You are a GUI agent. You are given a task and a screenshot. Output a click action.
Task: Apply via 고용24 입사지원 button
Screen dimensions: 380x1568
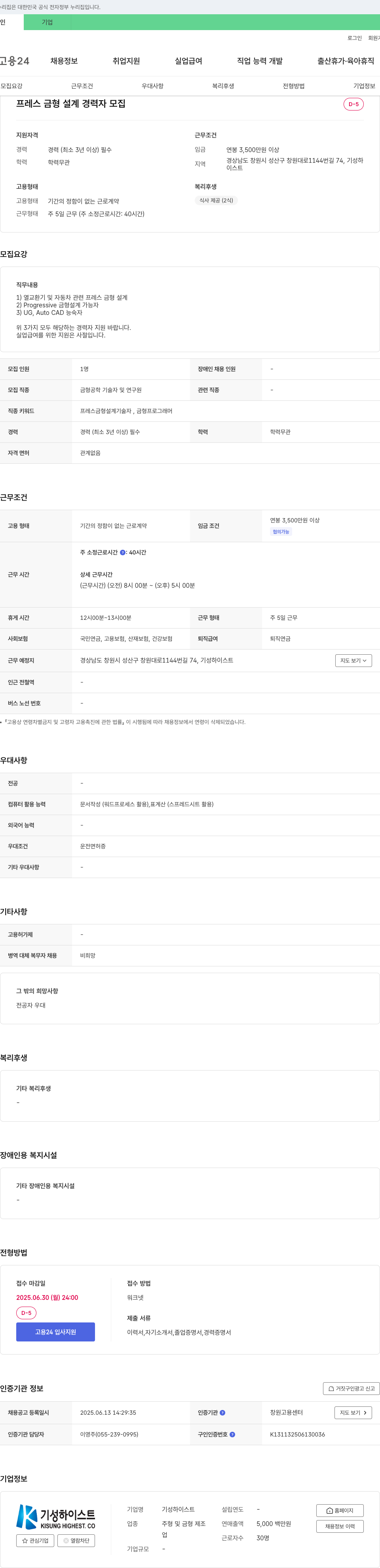55,1332
